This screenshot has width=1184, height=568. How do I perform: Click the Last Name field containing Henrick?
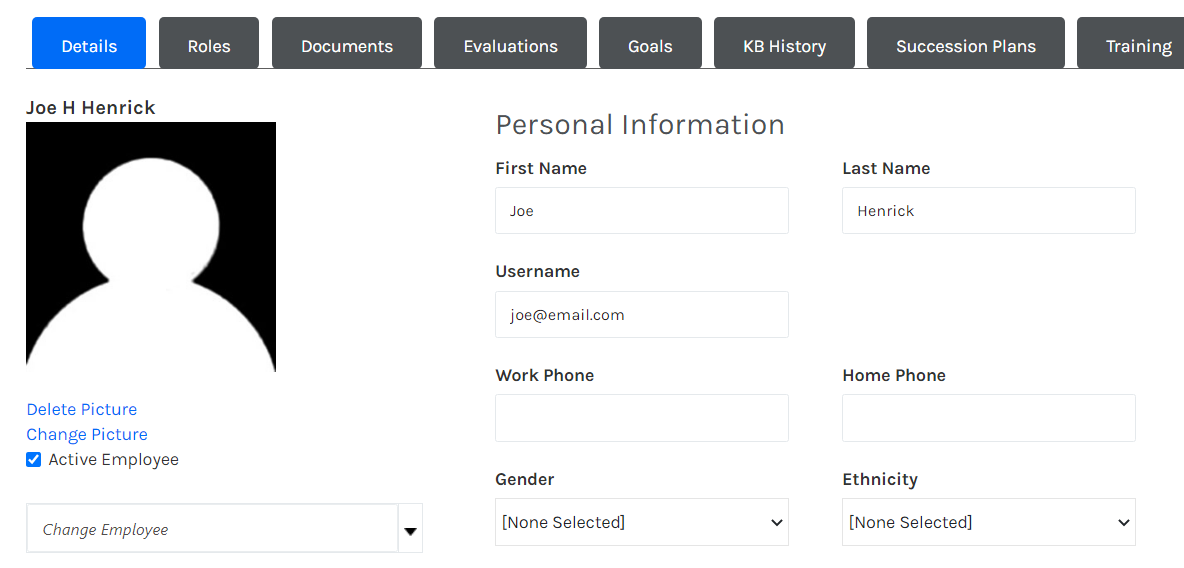[x=989, y=211]
